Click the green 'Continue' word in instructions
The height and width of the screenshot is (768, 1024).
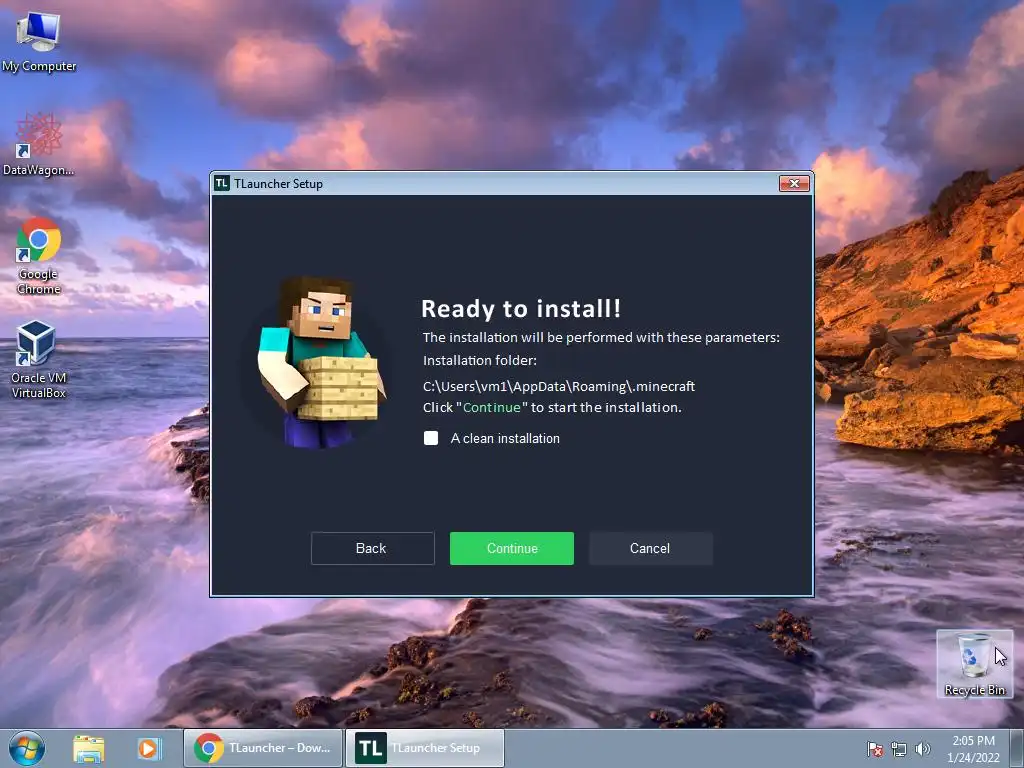pyautogui.click(x=492, y=408)
